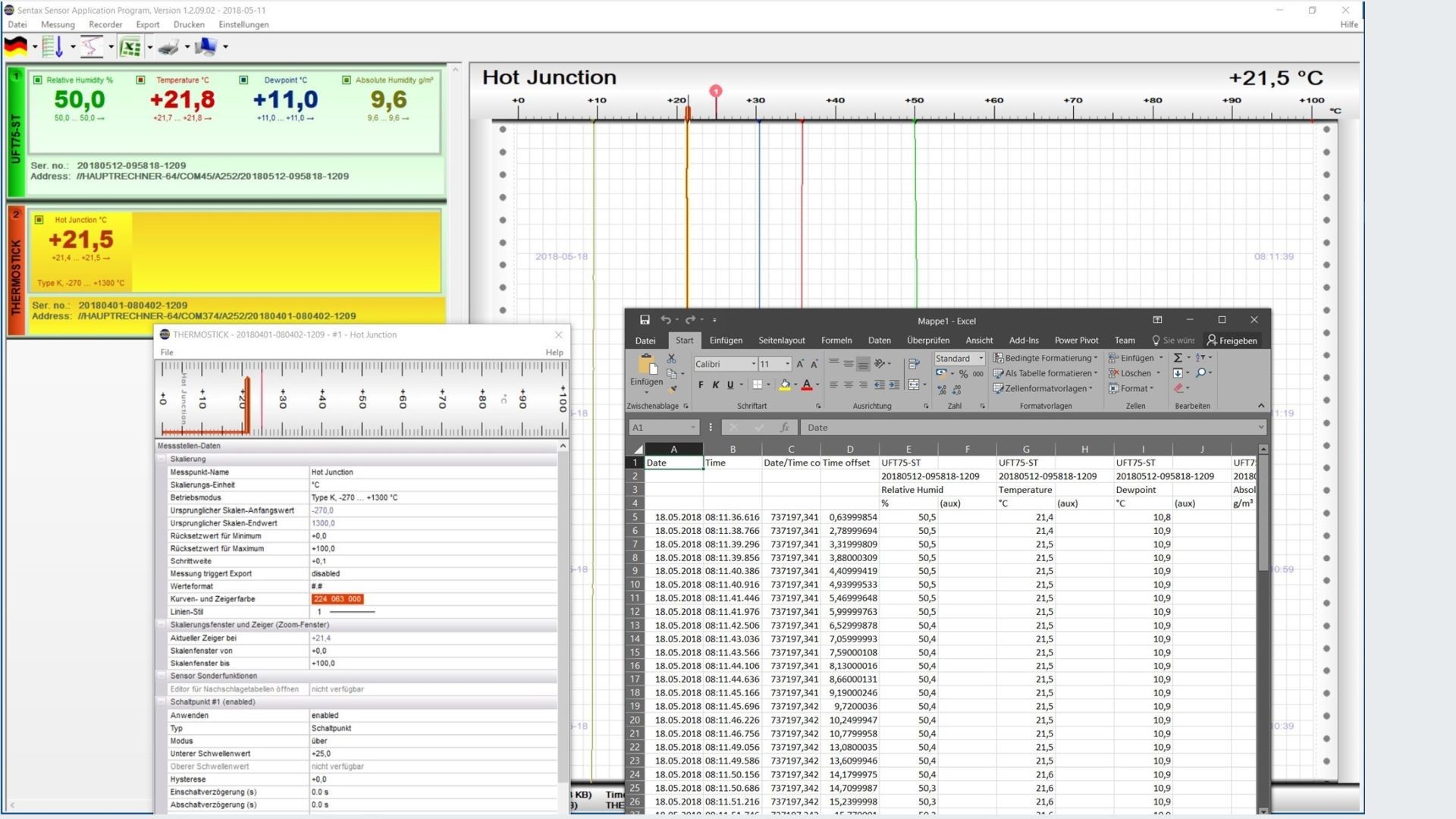The image size is (1456, 819).
Task: Toggle the Dewpoint °C checkbox
Action: 243,80
